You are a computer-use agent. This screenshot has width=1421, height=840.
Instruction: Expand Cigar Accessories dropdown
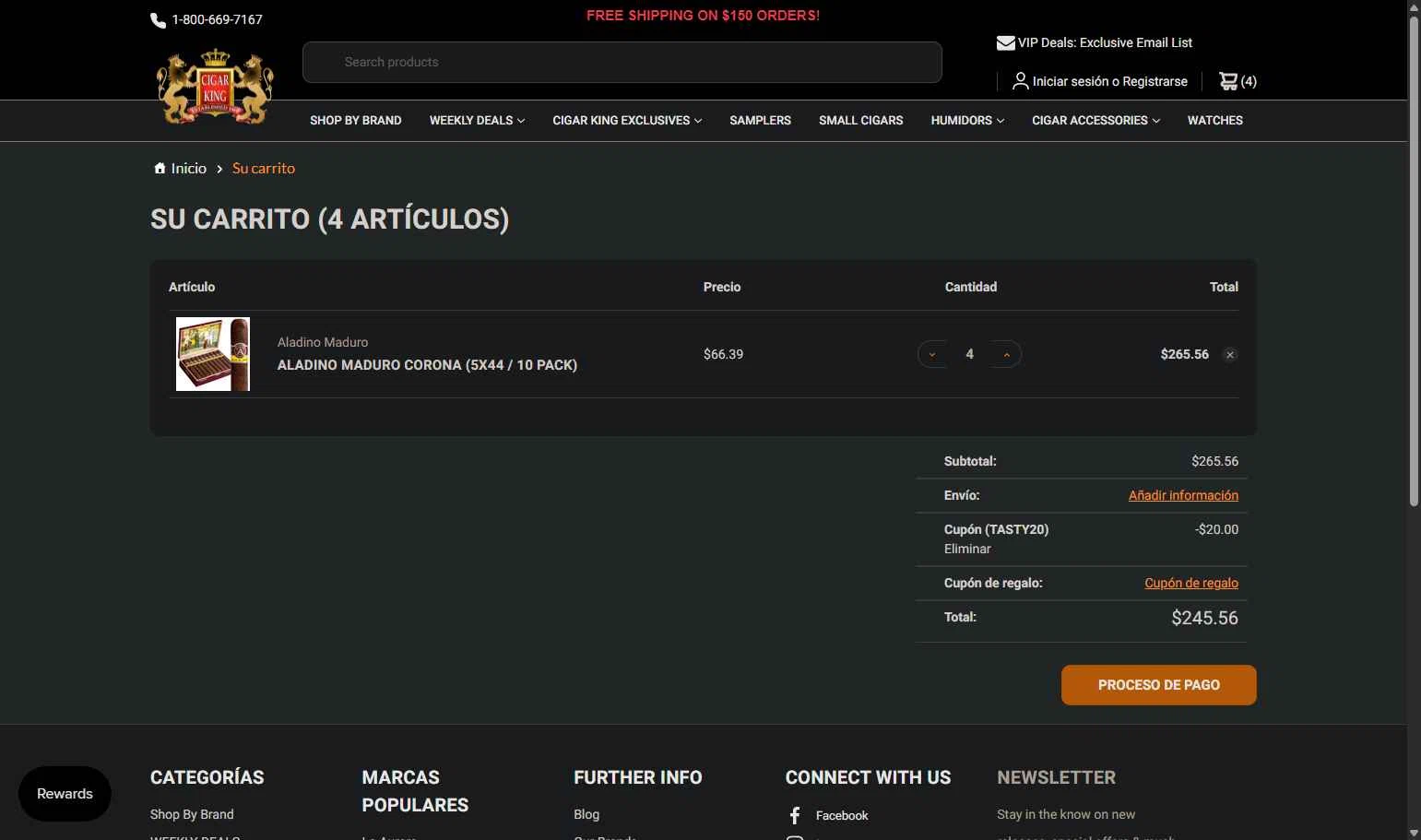click(1095, 121)
